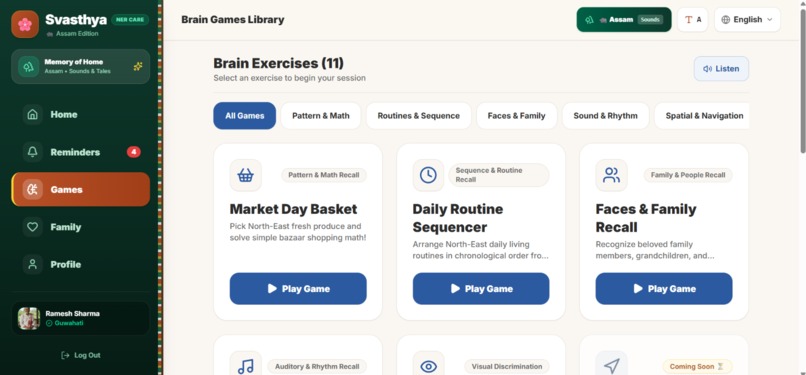Viewport: 806px width, 375px height.
Task: Play the Faces & Family Recall game
Action: click(664, 289)
